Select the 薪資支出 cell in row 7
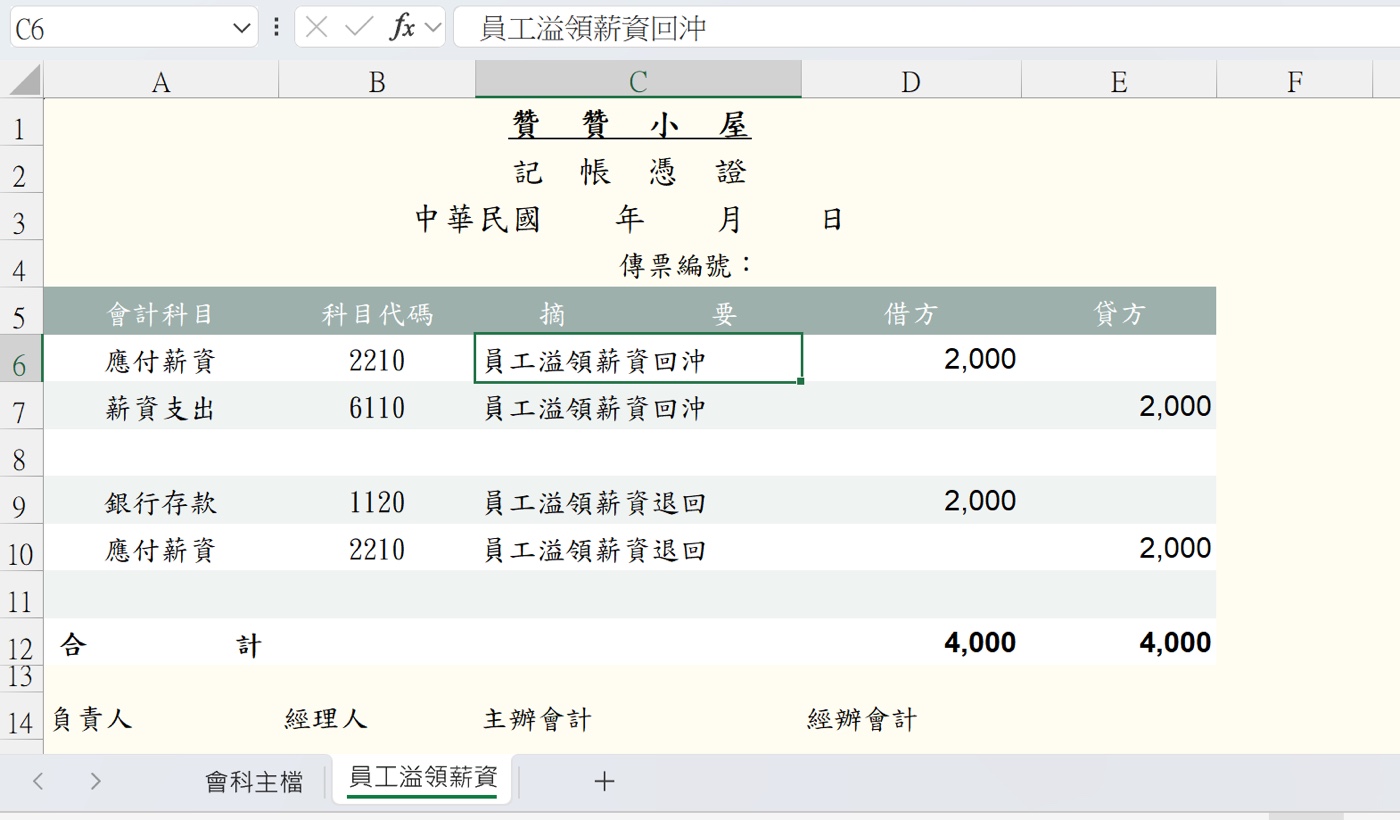1400x820 pixels. 160,406
